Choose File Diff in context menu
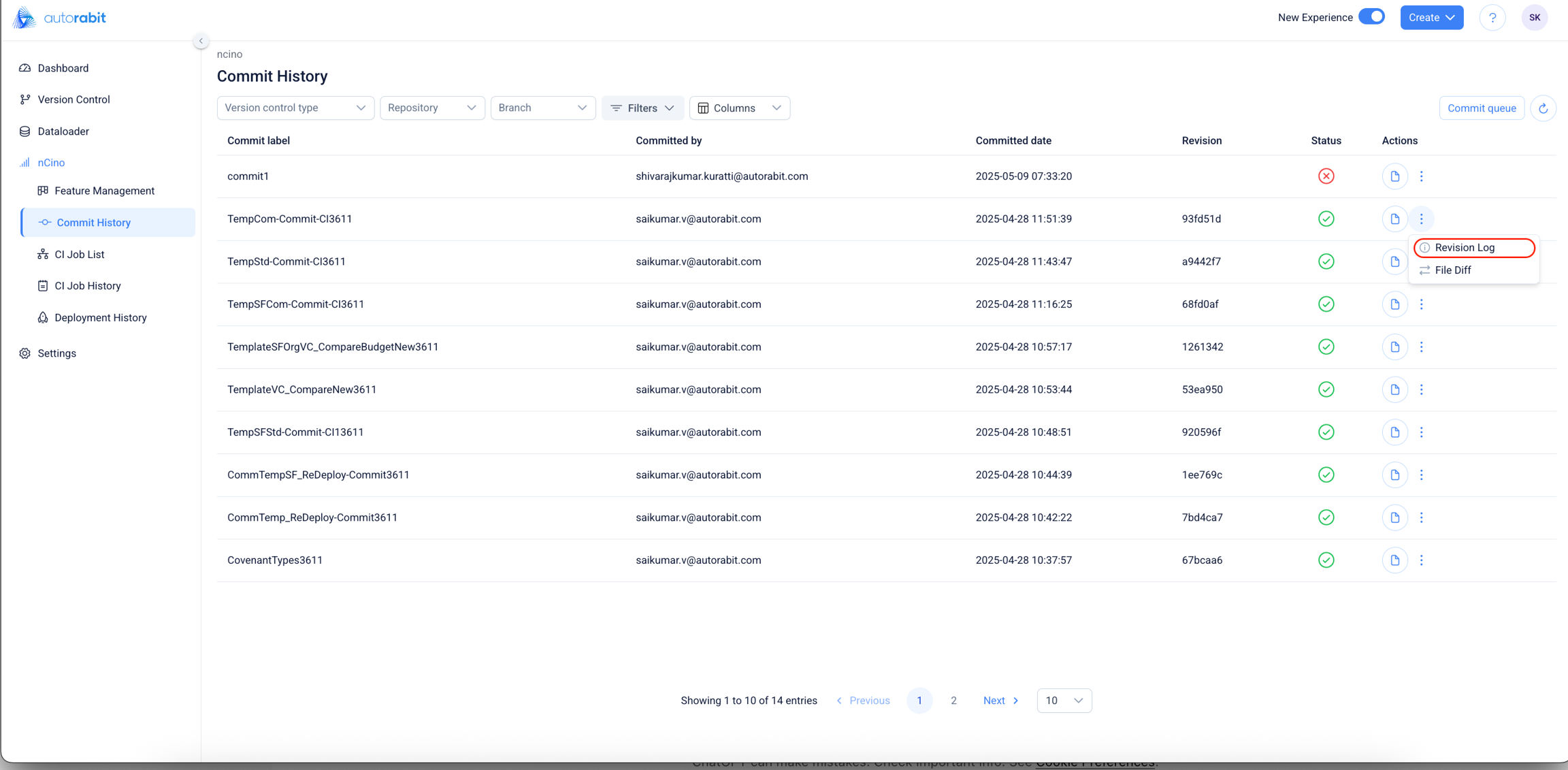This screenshot has width=1568, height=770. coord(1452,270)
